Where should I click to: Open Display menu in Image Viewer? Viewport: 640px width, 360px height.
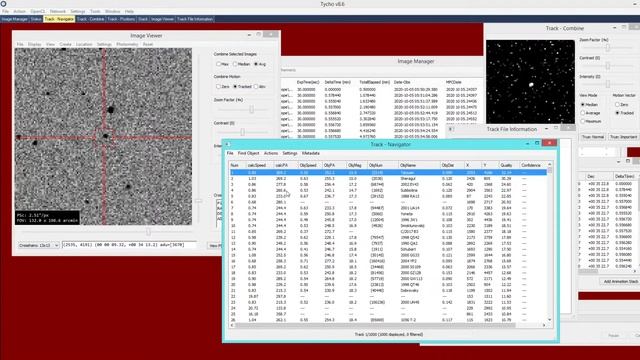pos(35,44)
